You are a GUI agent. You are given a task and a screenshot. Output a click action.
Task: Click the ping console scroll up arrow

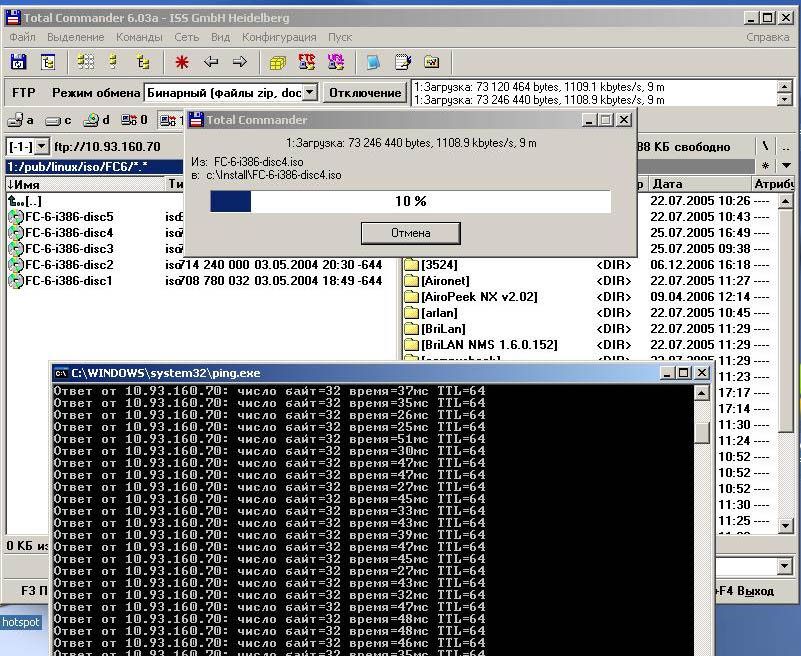[x=702, y=393]
